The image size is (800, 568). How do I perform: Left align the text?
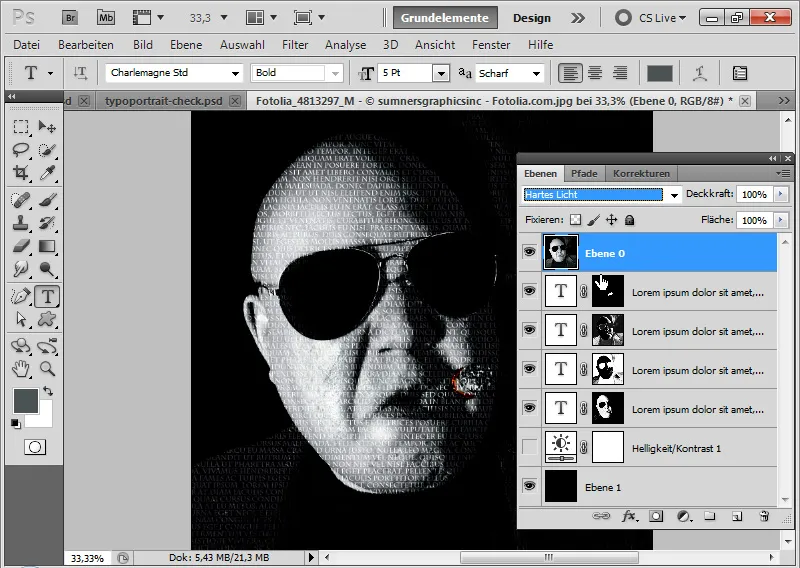coord(570,73)
